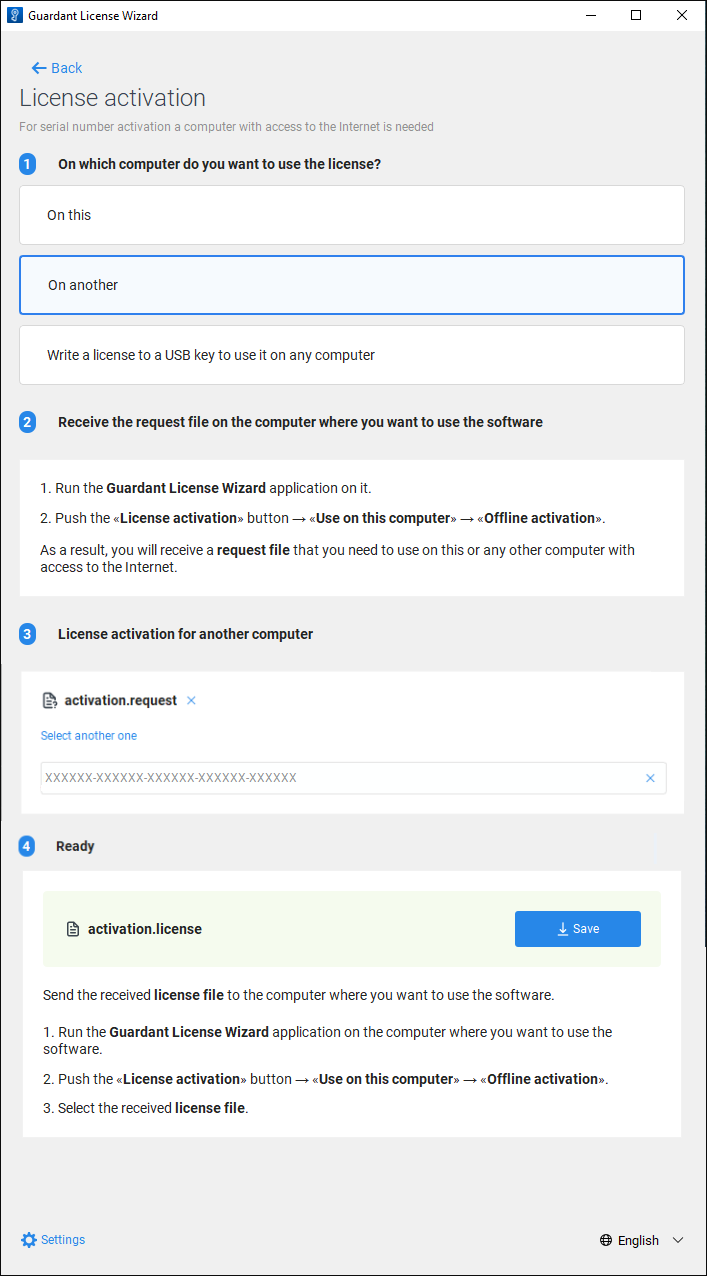
Task: Click the Back arrow icon
Action: pyautogui.click(x=39, y=68)
